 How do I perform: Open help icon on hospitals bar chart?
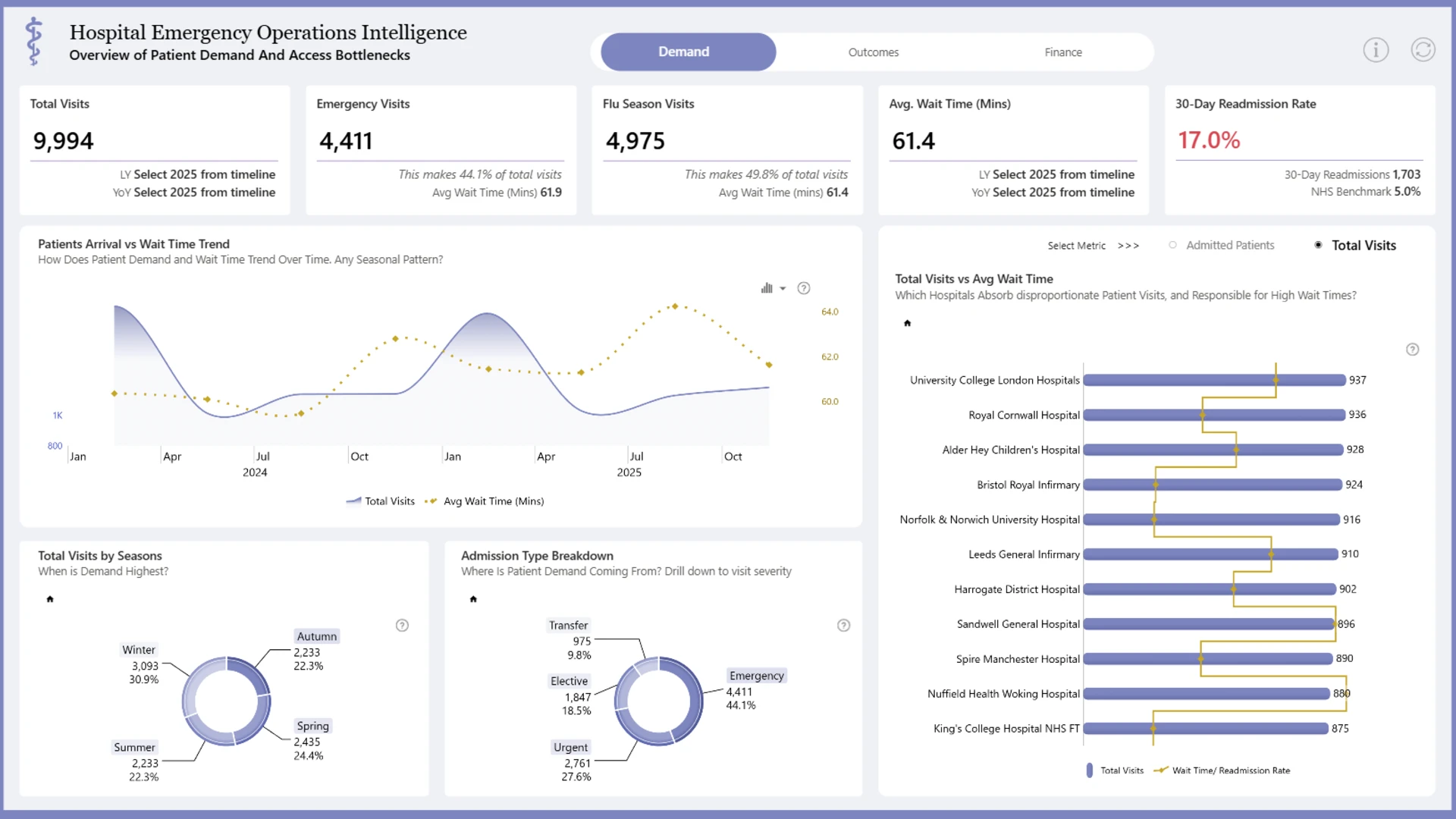point(1412,350)
